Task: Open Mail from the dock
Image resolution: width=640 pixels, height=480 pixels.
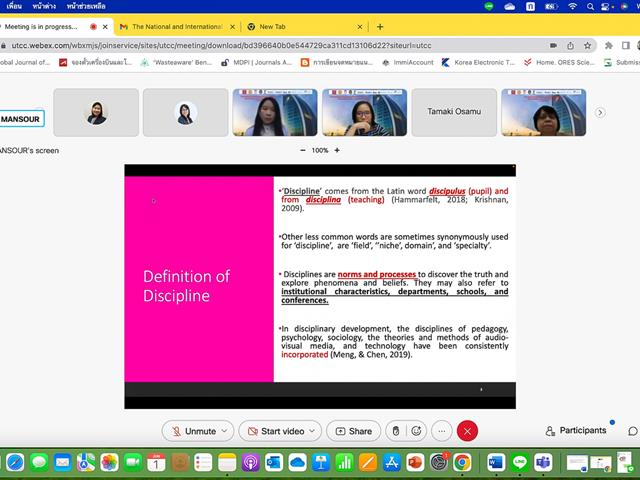Action: tap(62, 462)
